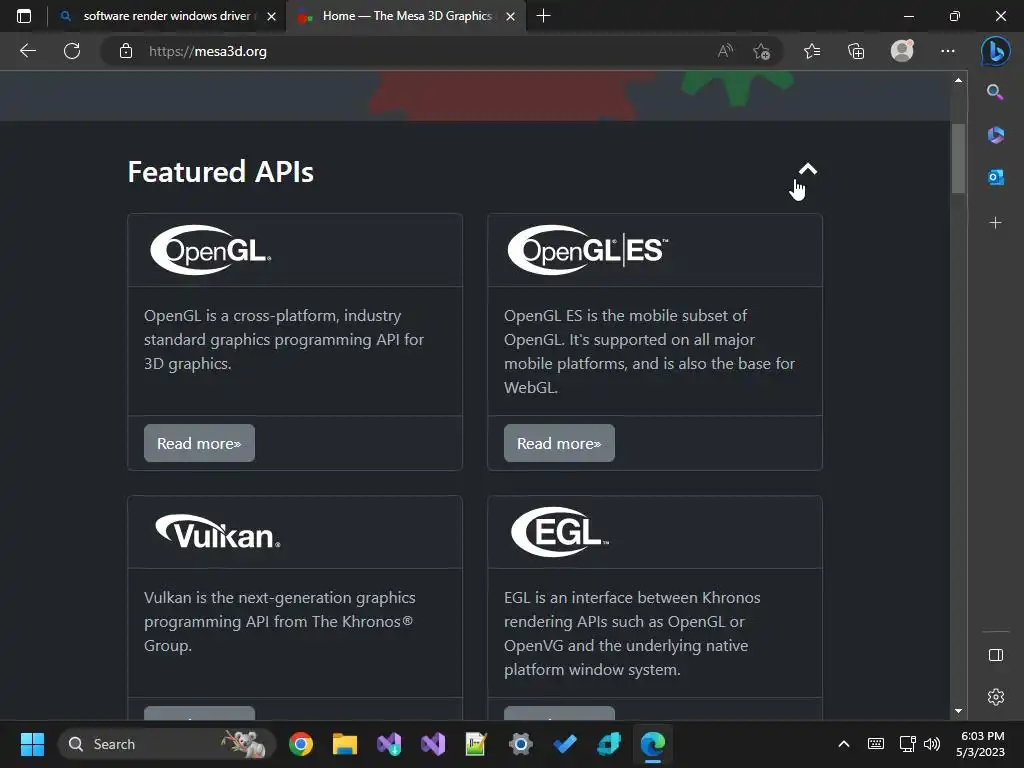Open Visual Studio Installer from the taskbar
The image size is (1024, 768).
389,744
